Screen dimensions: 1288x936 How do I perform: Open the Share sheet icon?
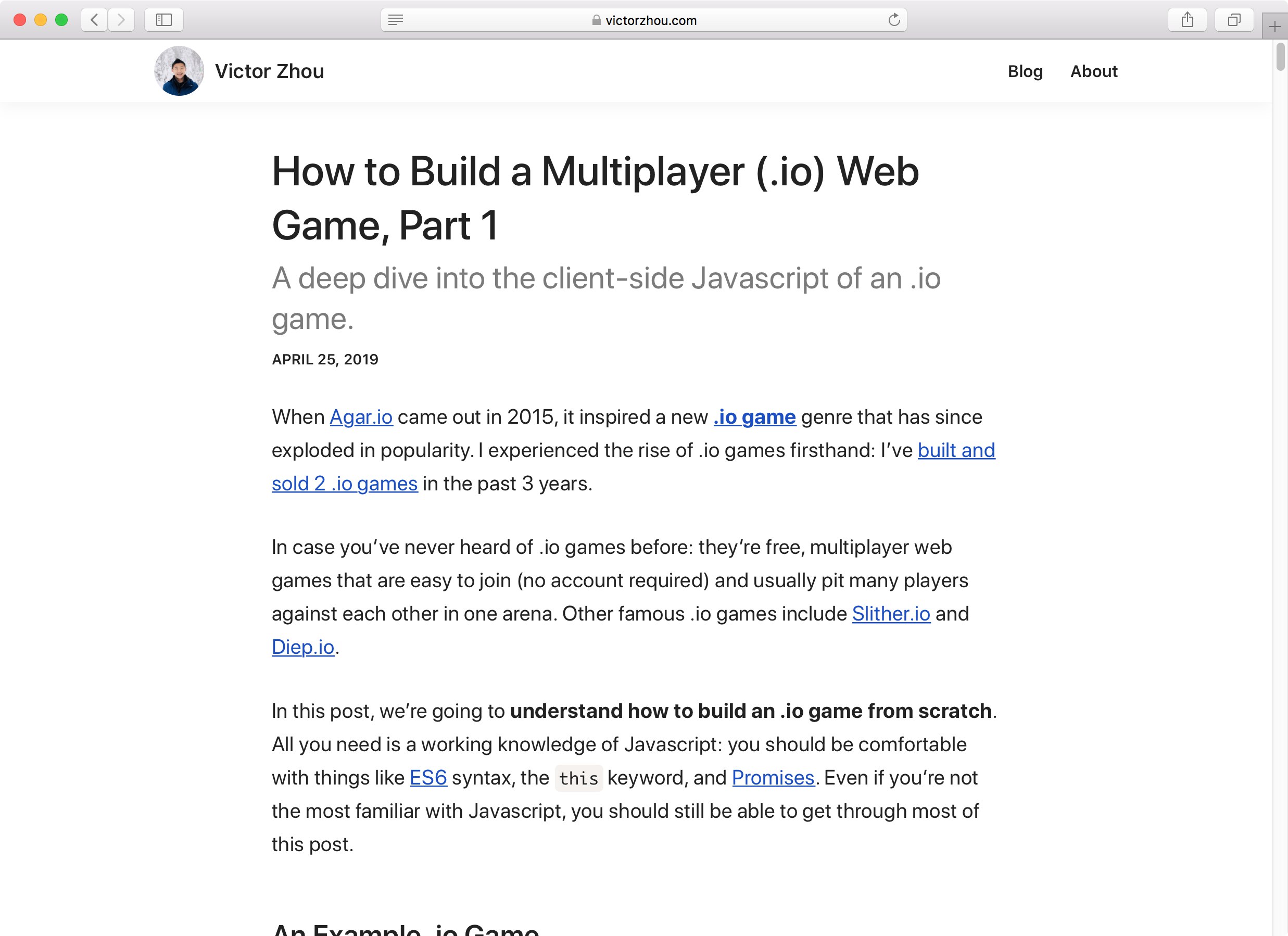[x=1187, y=20]
